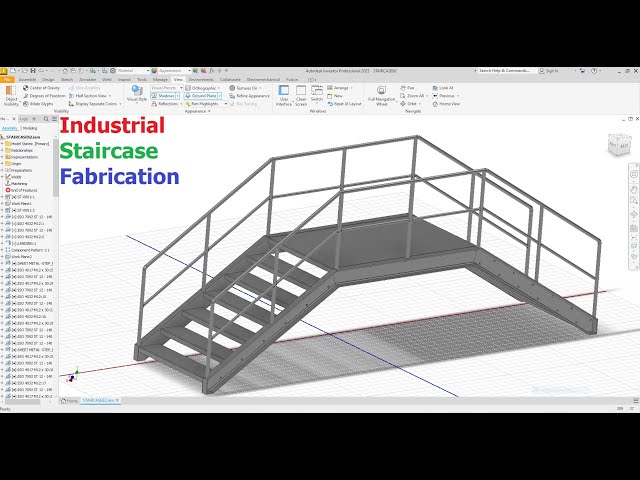Click the Object Visibility icon
Image resolution: width=640 pixels, height=480 pixels.
click(x=11, y=91)
